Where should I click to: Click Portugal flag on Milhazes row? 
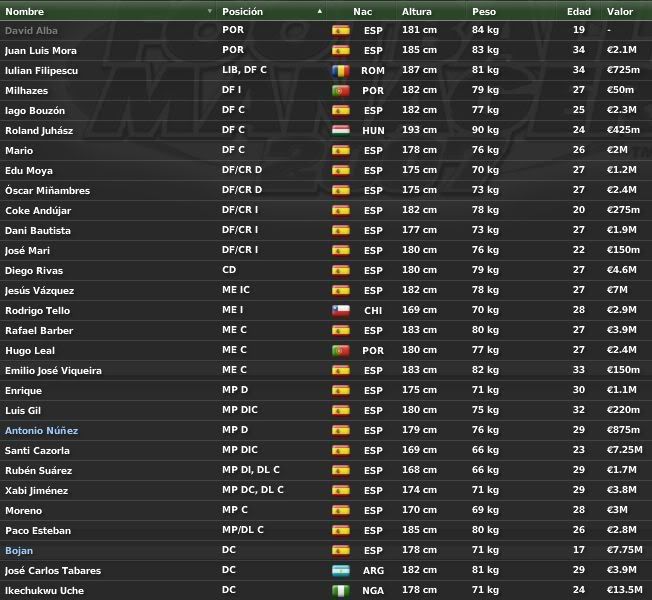click(341, 91)
